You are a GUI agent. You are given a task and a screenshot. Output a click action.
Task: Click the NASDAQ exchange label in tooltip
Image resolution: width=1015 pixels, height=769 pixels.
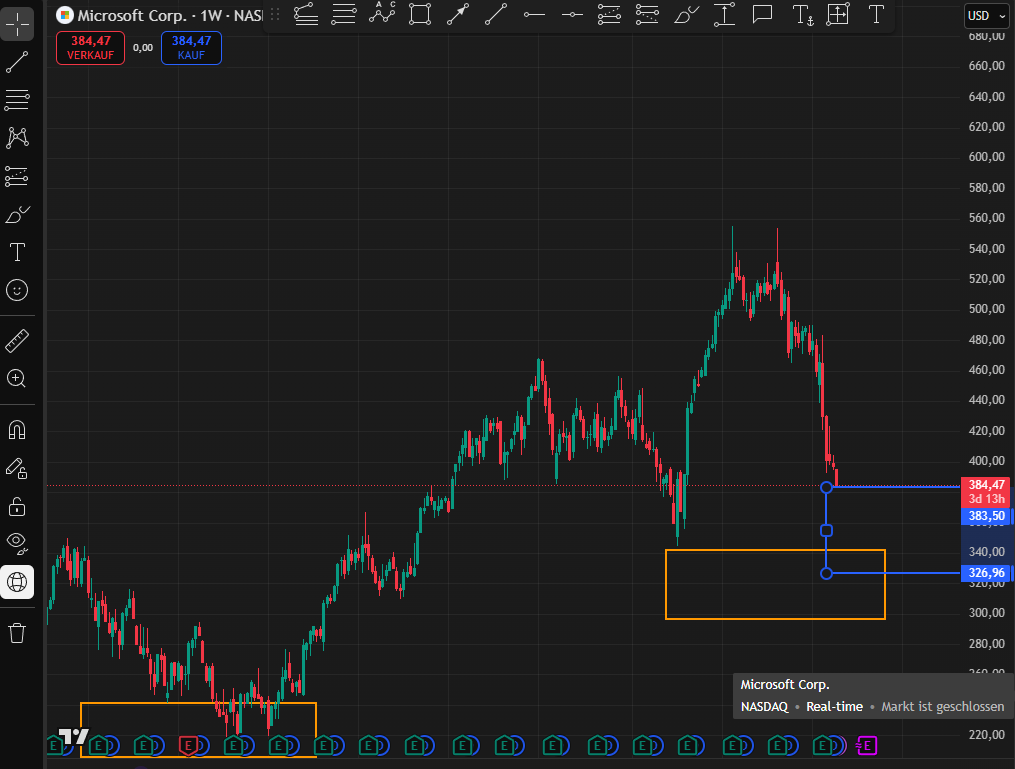764,707
